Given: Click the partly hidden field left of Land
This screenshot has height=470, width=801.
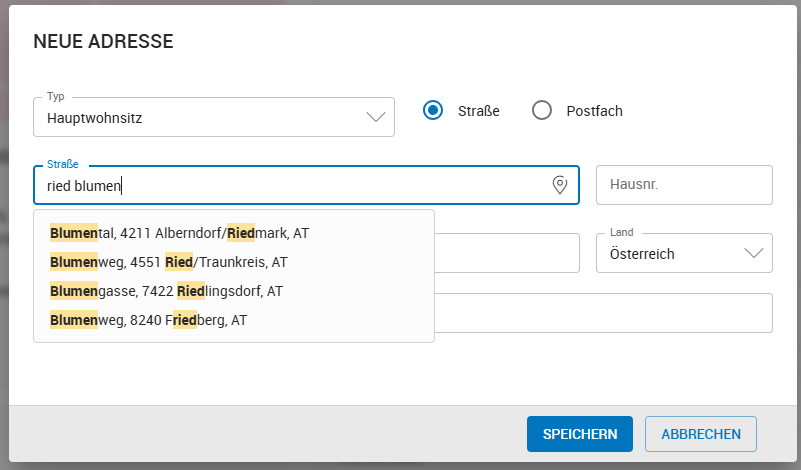Looking at the screenshot, I should click(x=507, y=253).
